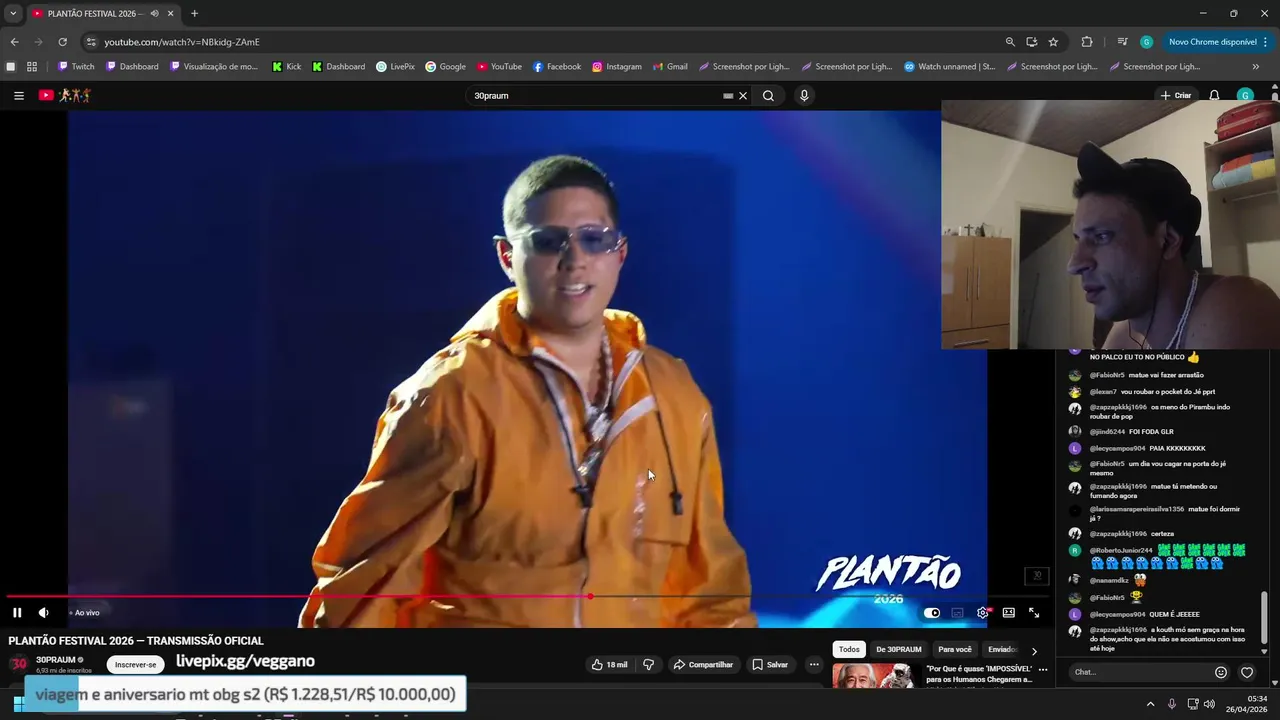Open the taskbar volume control
The height and width of the screenshot is (720, 1280).
tap(1209, 704)
